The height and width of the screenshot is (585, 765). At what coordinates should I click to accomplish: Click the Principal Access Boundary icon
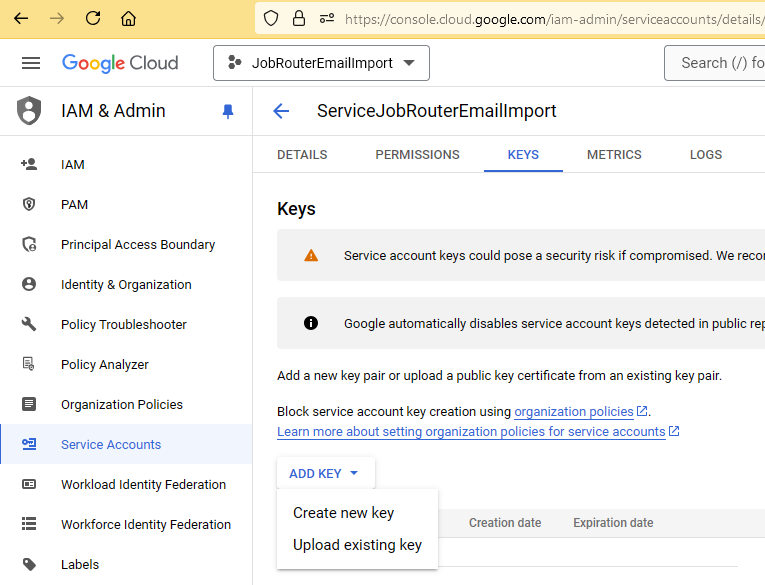(x=29, y=244)
